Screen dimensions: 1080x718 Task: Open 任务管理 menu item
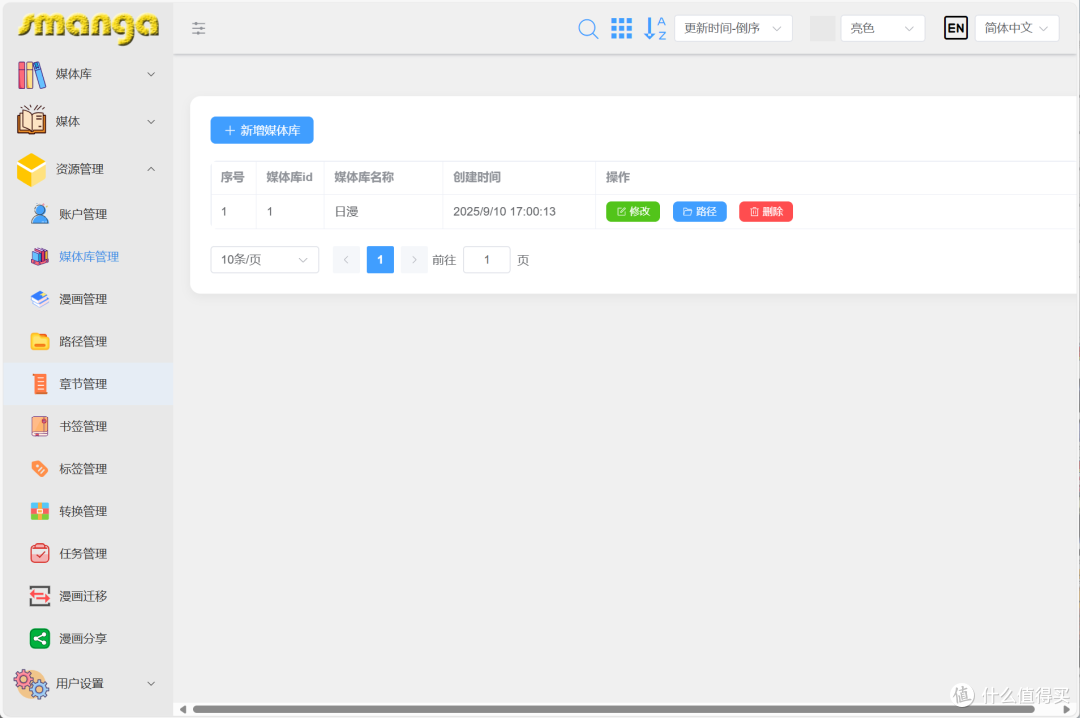point(88,553)
